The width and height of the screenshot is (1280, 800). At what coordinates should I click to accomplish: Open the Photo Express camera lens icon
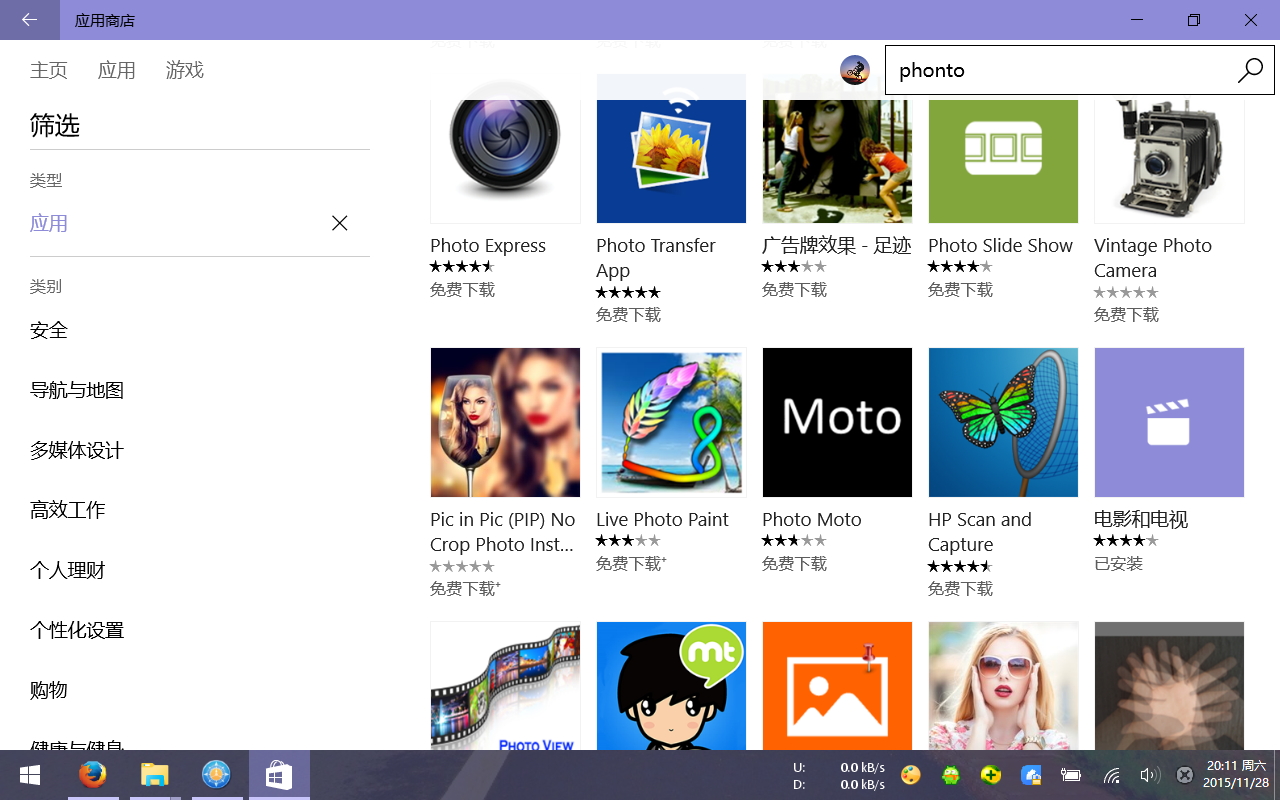(x=505, y=148)
